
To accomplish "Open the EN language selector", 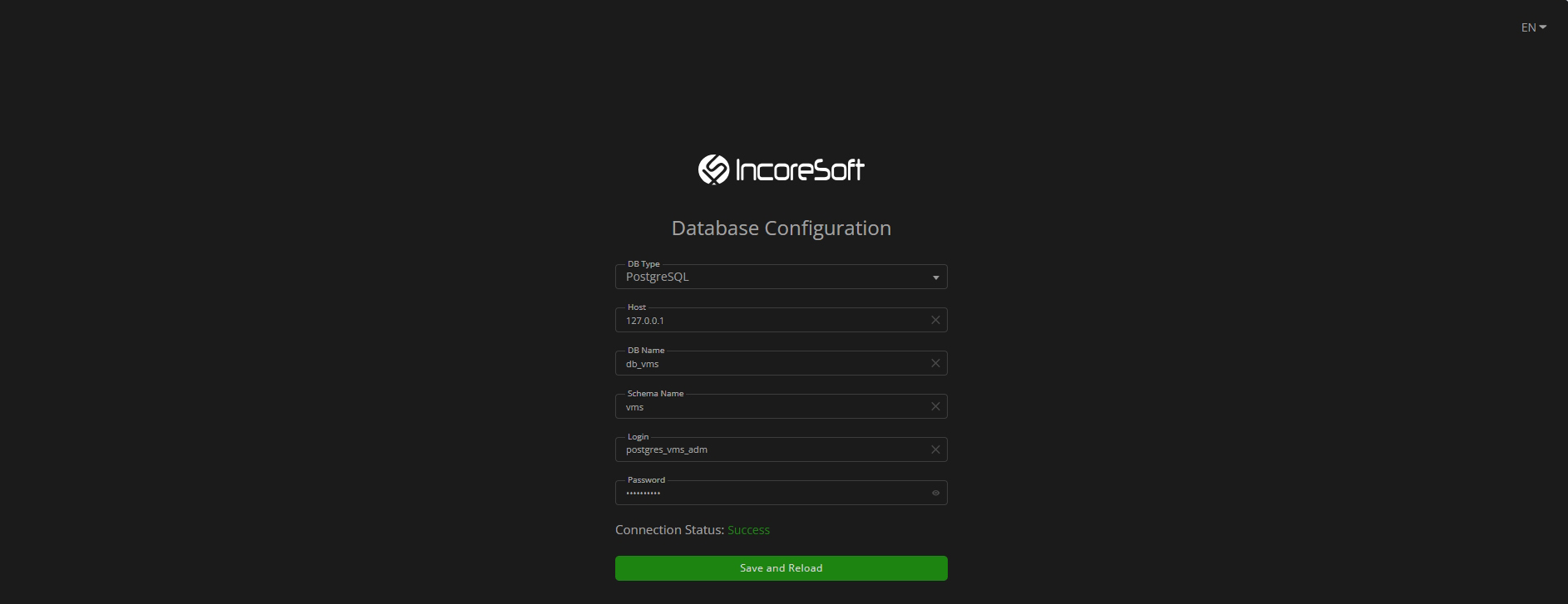I will pos(1533,27).
